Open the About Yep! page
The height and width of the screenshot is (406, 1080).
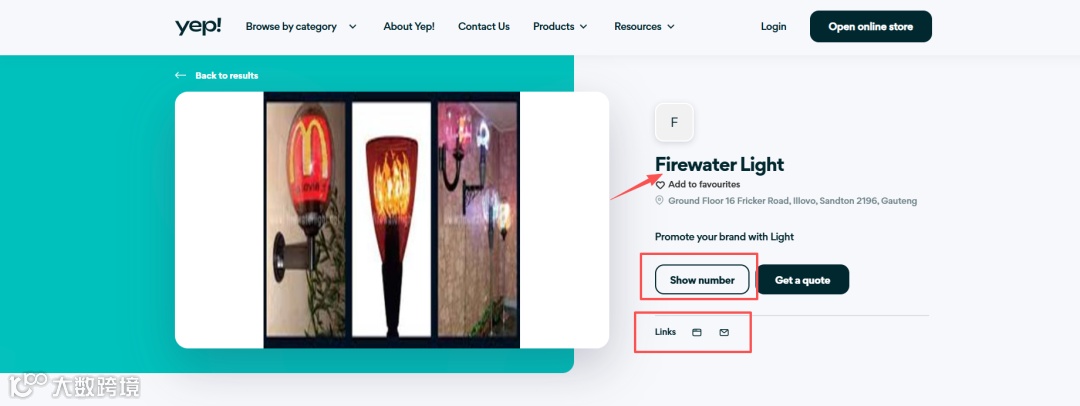pos(409,27)
